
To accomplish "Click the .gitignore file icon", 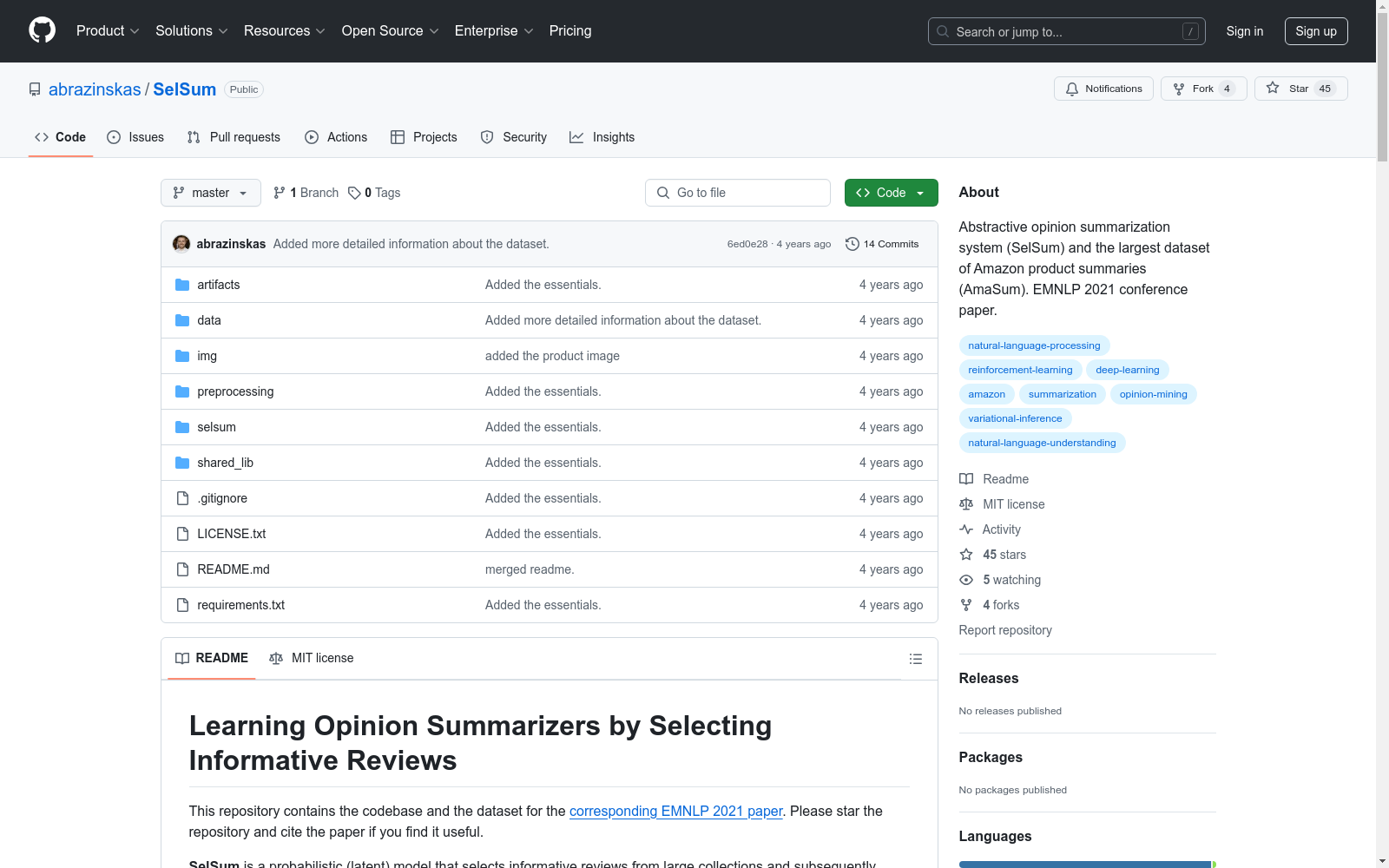I will [182, 498].
